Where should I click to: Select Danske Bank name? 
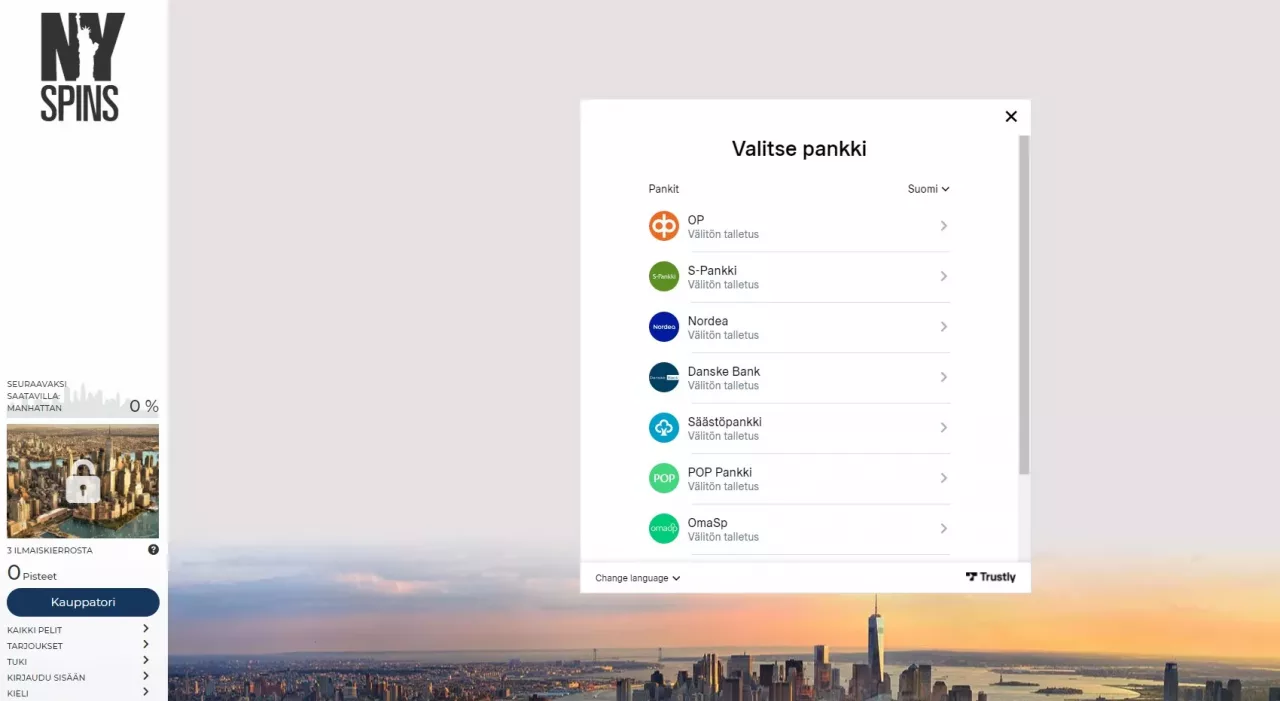tap(724, 371)
